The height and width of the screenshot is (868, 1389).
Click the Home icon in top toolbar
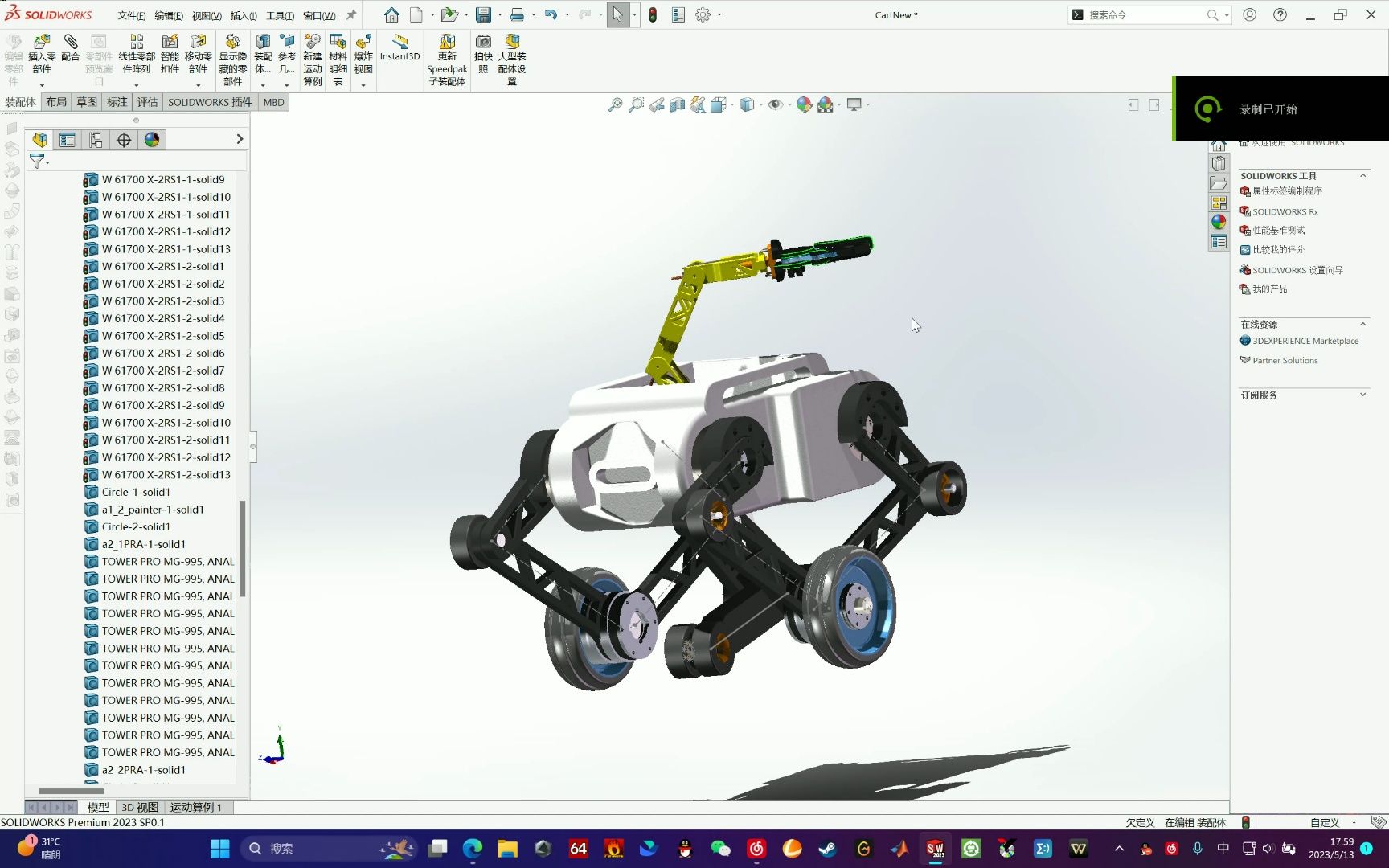click(x=391, y=14)
